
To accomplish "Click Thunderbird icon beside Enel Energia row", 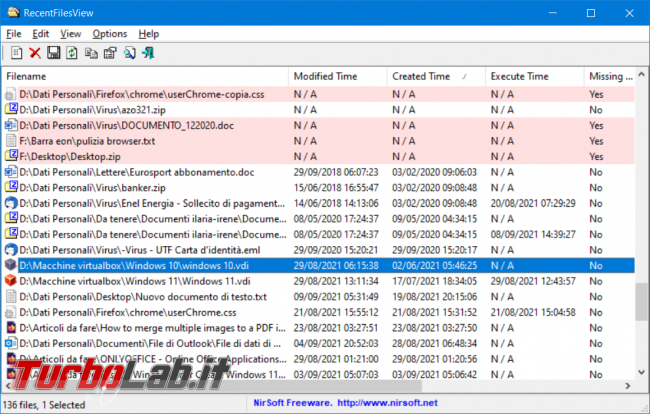I will [10, 203].
